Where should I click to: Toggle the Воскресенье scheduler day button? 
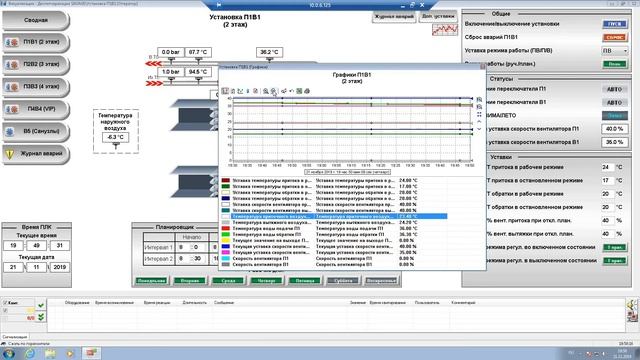pyautogui.click(x=381, y=281)
